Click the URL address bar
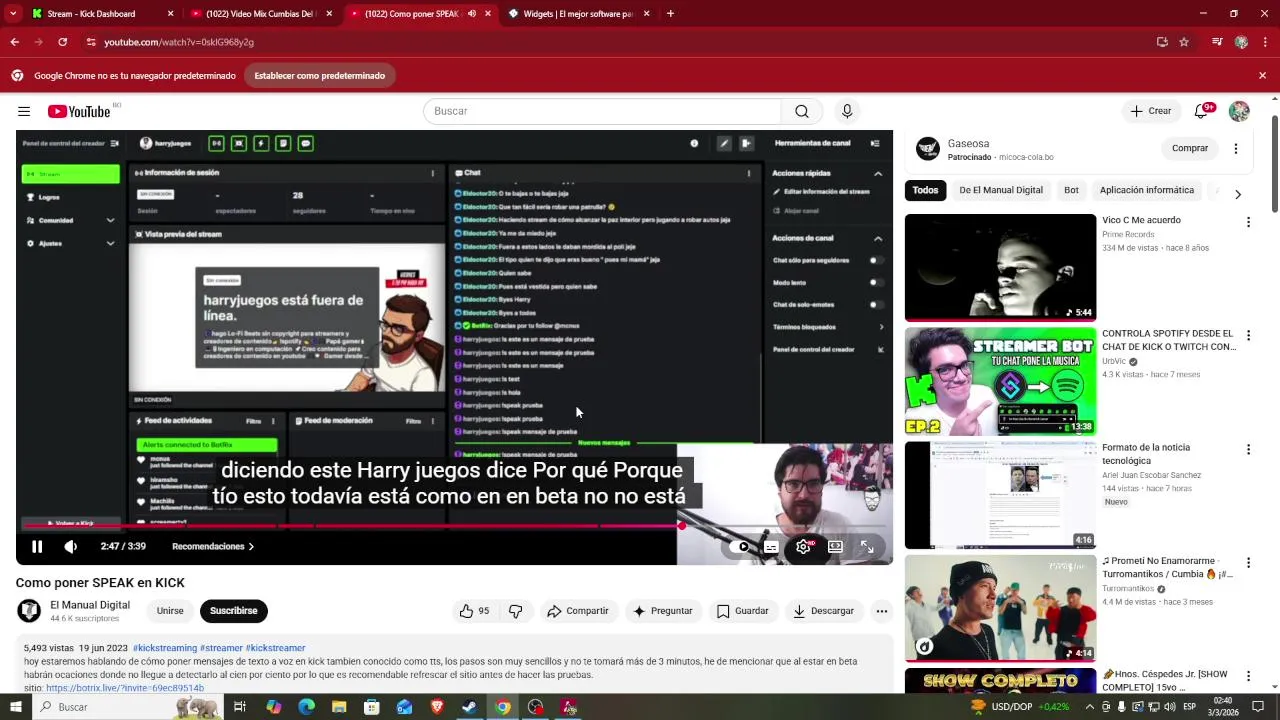The height and width of the screenshot is (720, 1280). [x=620, y=42]
